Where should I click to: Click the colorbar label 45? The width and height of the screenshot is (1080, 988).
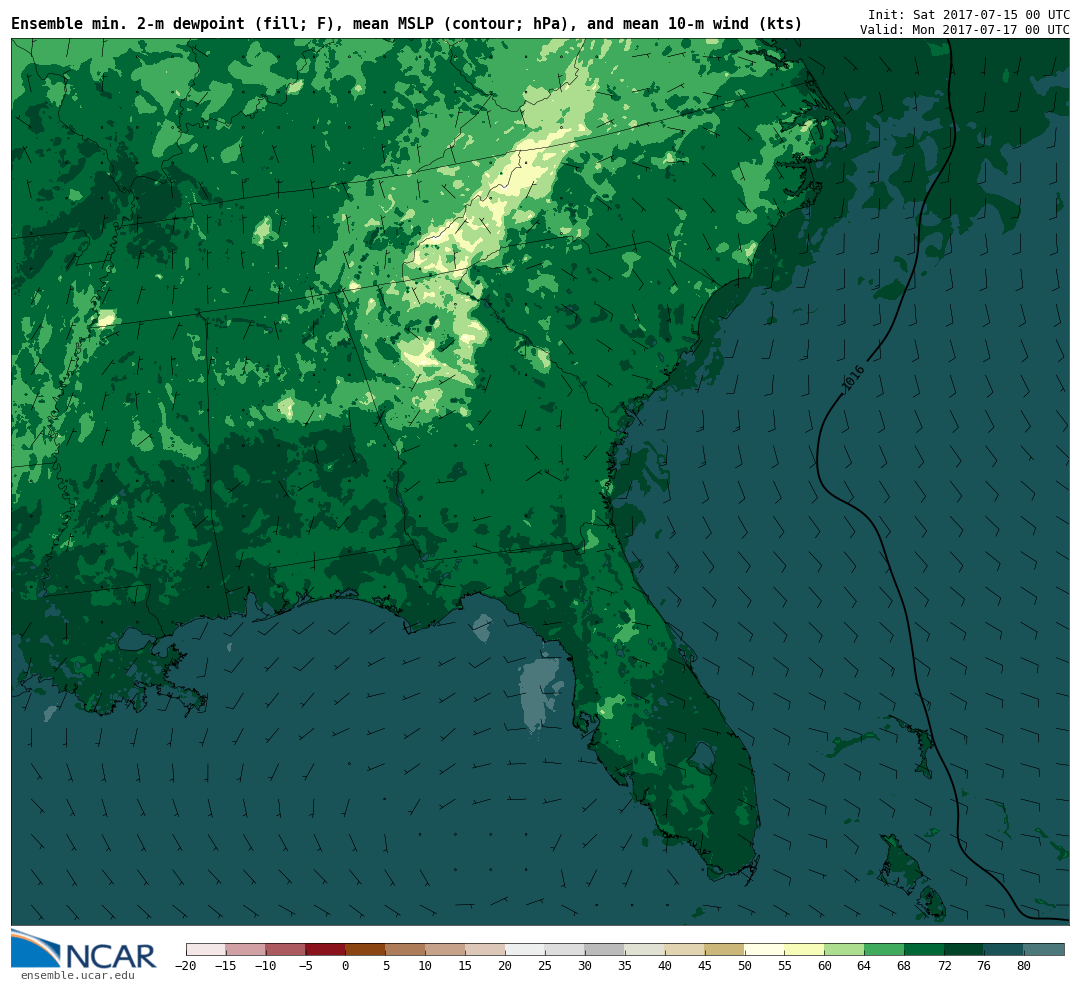point(705,966)
